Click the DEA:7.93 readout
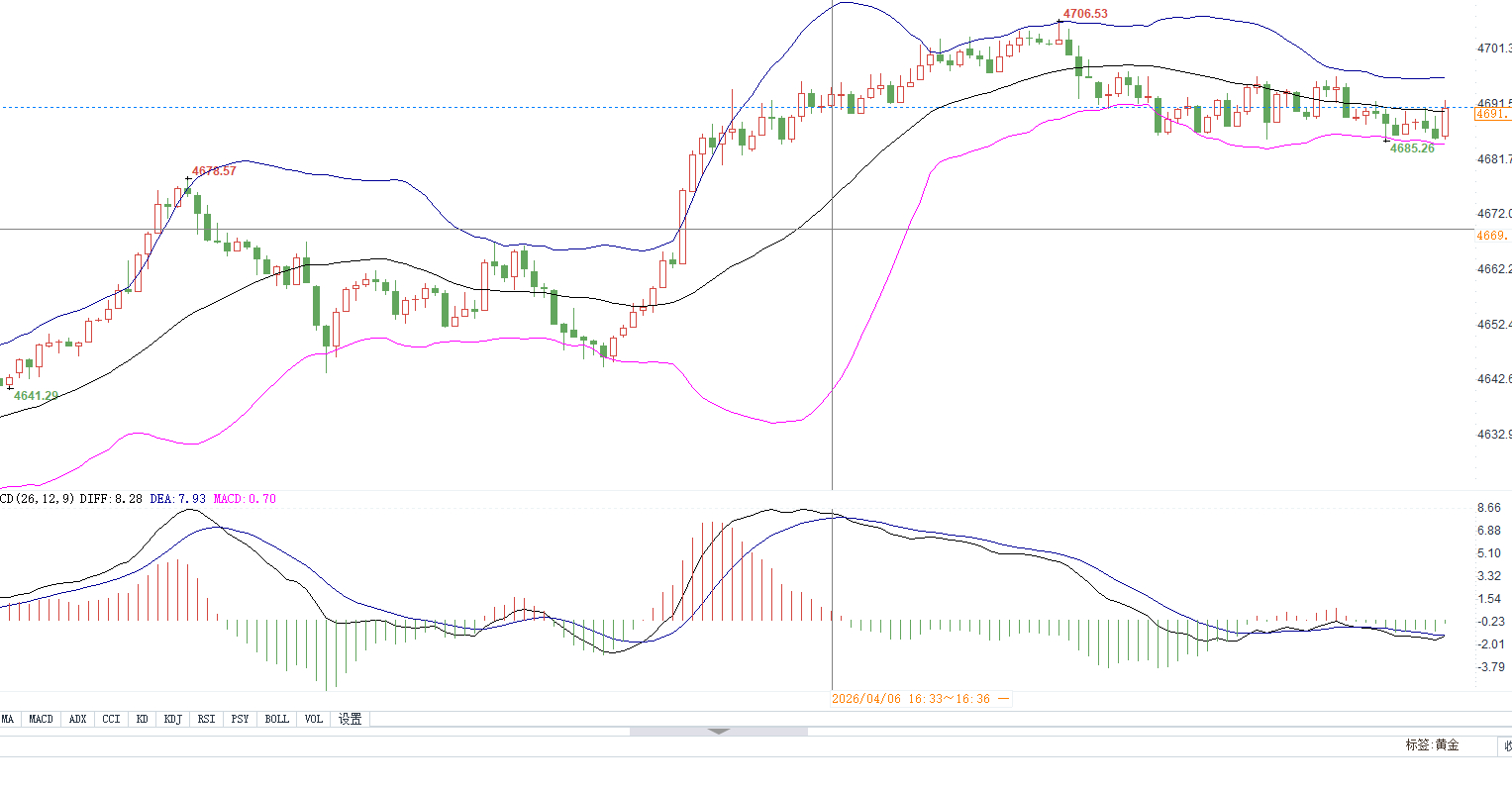The height and width of the screenshot is (791, 1512). click(178, 499)
